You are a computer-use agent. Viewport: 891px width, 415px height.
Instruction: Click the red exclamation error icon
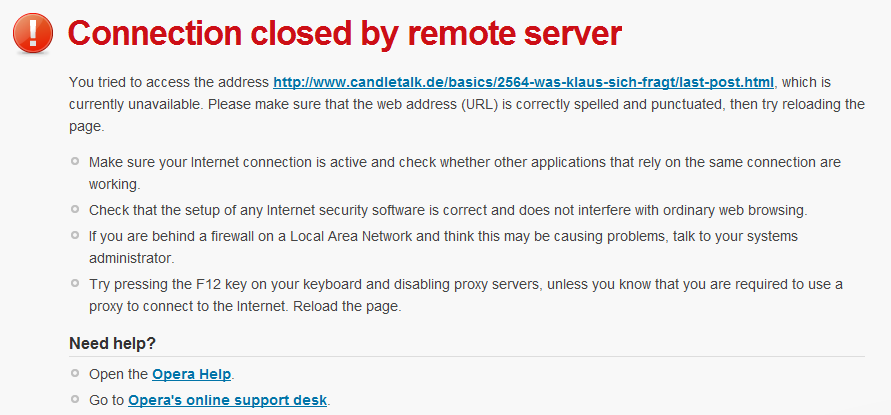[x=33, y=33]
